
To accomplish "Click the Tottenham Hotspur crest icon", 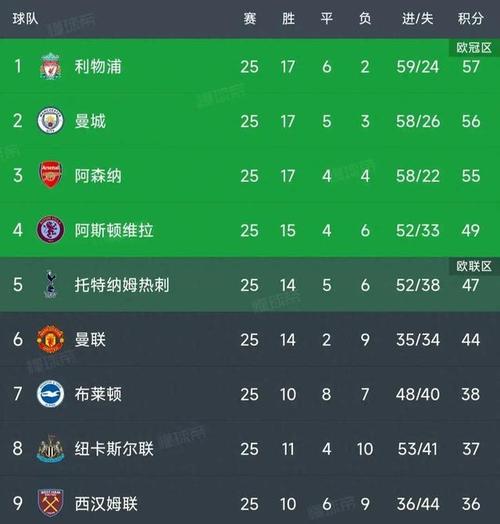I will (50, 284).
